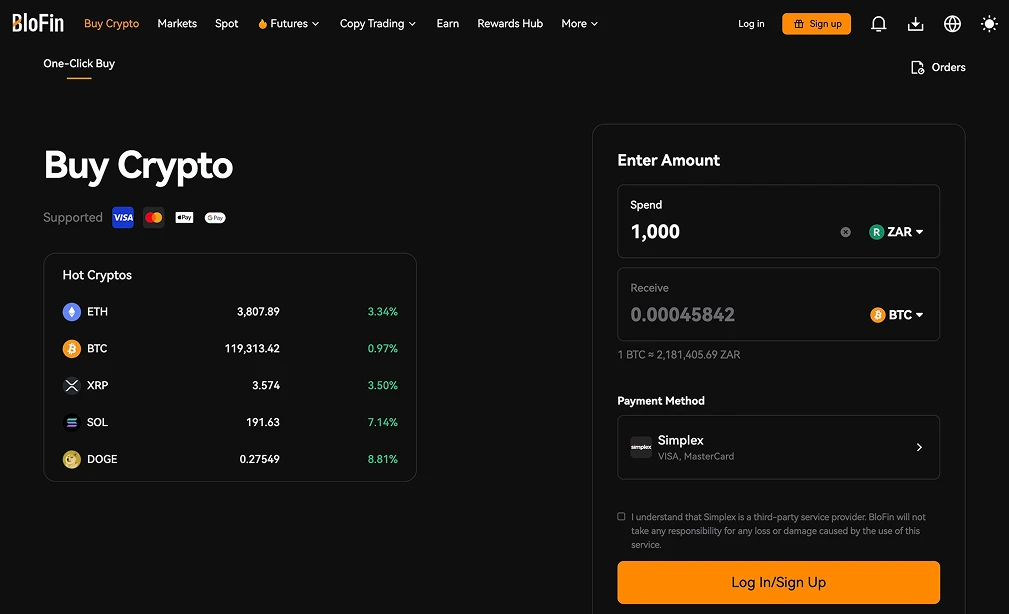Click the Orders document icon

pos(918,68)
